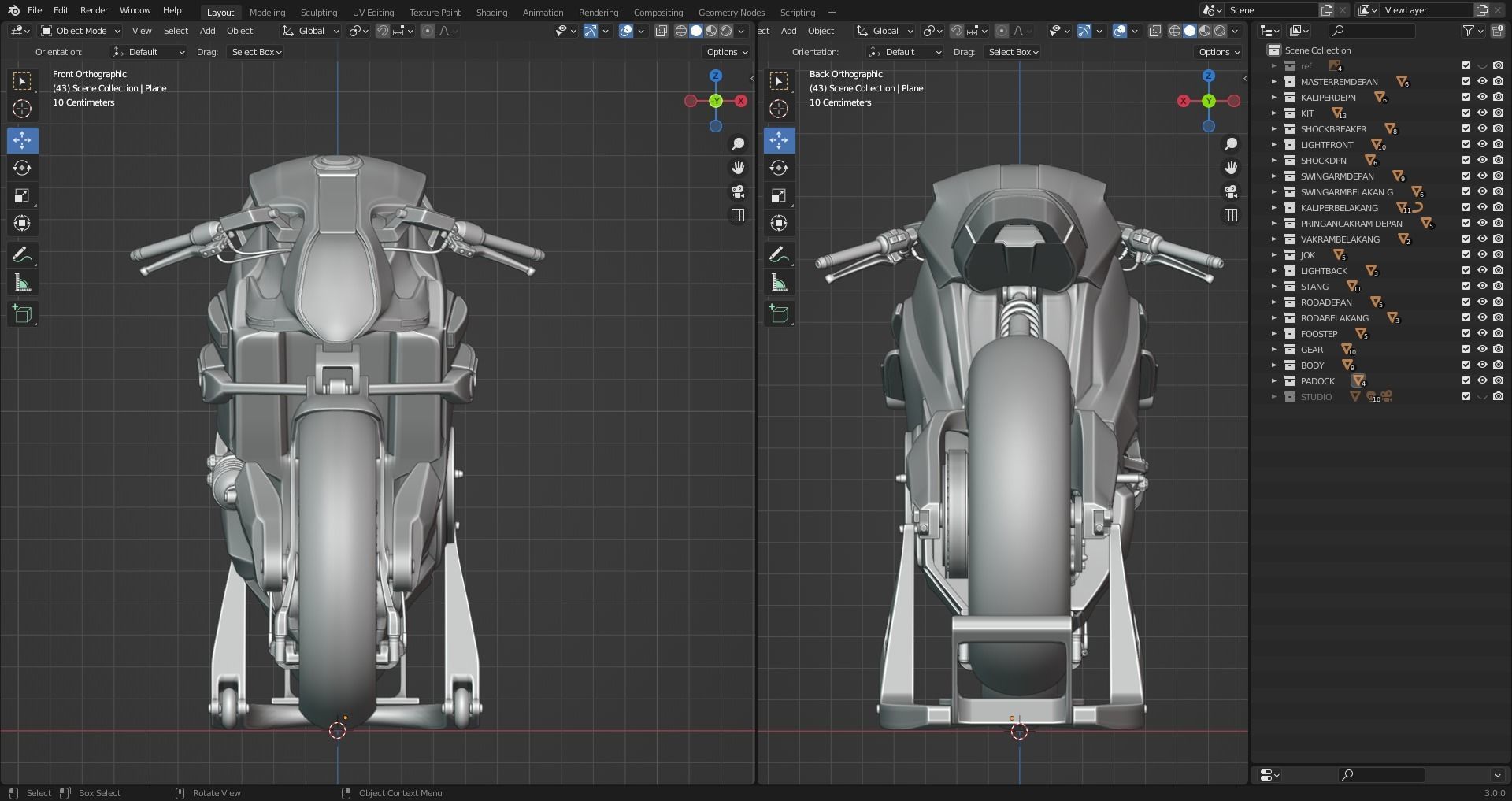The image size is (1512, 801).
Task: Switch to the Shading workspace tab
Action: pos(491,12)
